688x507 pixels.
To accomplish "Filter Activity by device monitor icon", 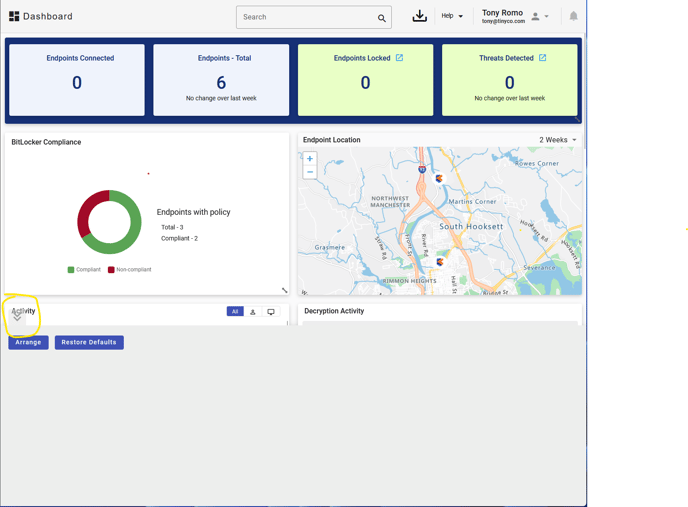I will (x=271, y=312).
